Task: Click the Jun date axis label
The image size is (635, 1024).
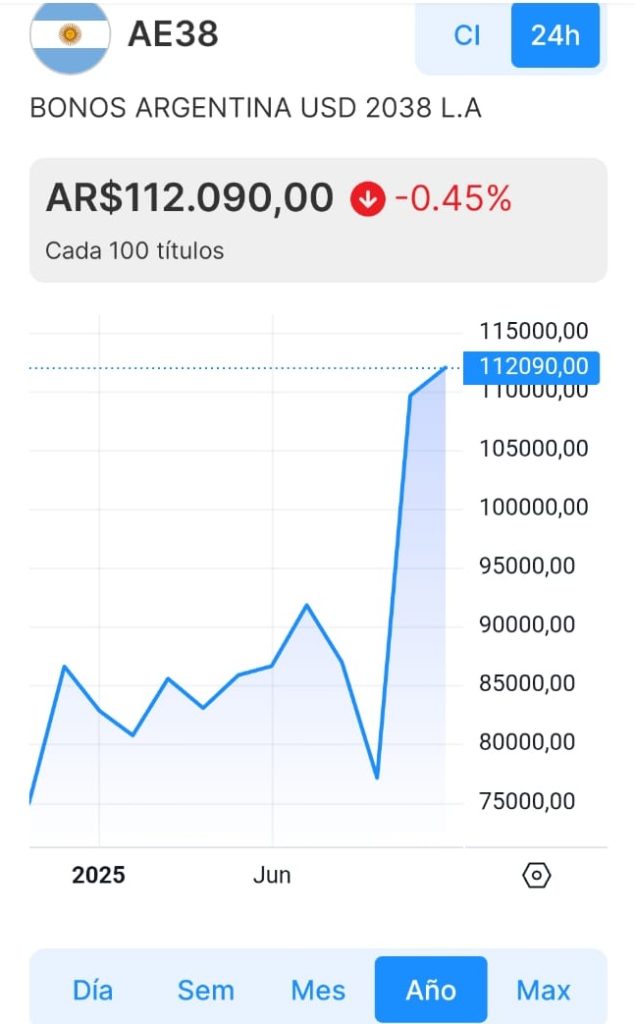Action: coord(272,876)
